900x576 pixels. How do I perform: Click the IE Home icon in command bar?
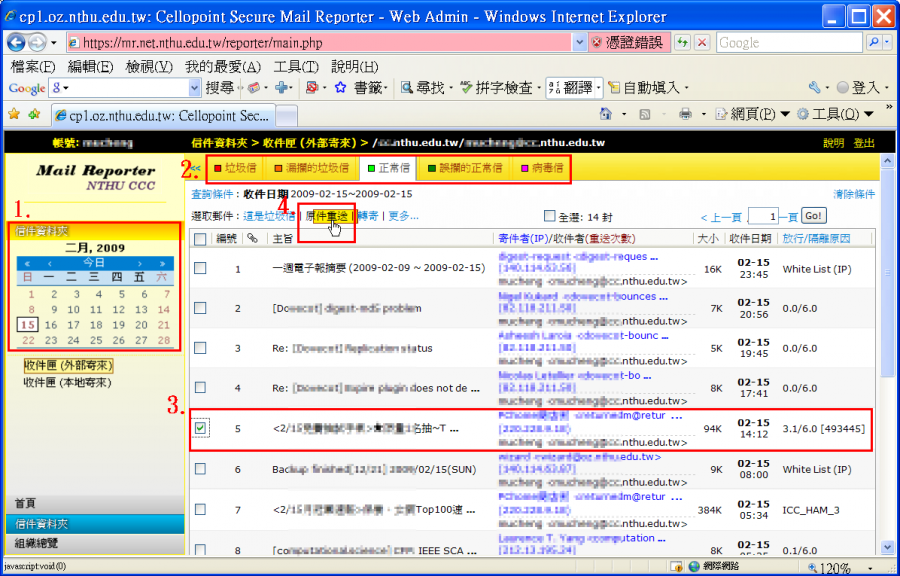[606, 114]
